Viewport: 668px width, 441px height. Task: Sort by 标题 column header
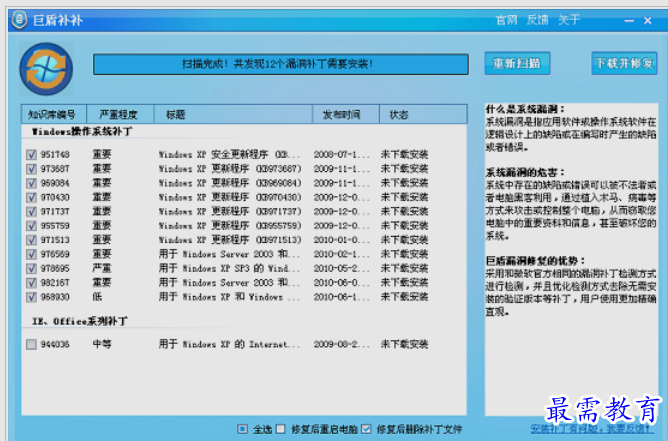click(233, 114)
